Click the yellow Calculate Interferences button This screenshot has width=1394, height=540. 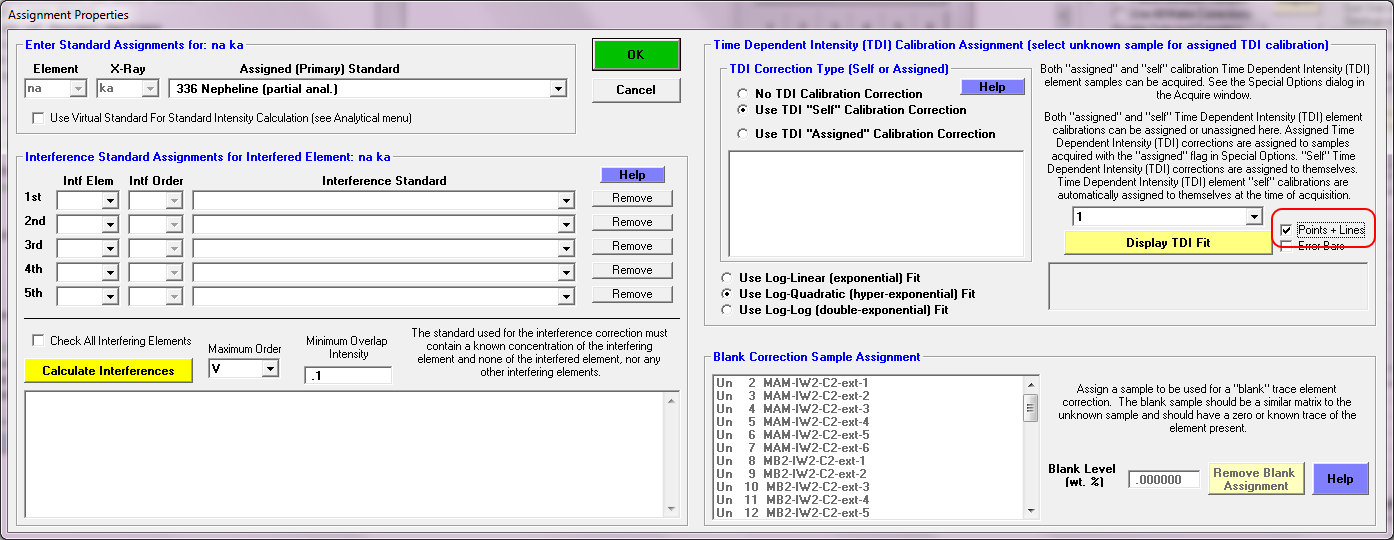tap(108, 371)
